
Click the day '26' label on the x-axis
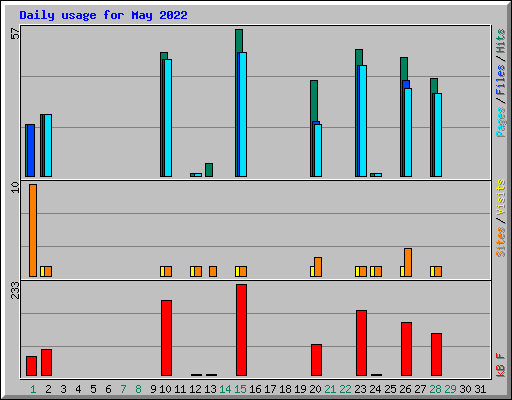pos(405,389)
